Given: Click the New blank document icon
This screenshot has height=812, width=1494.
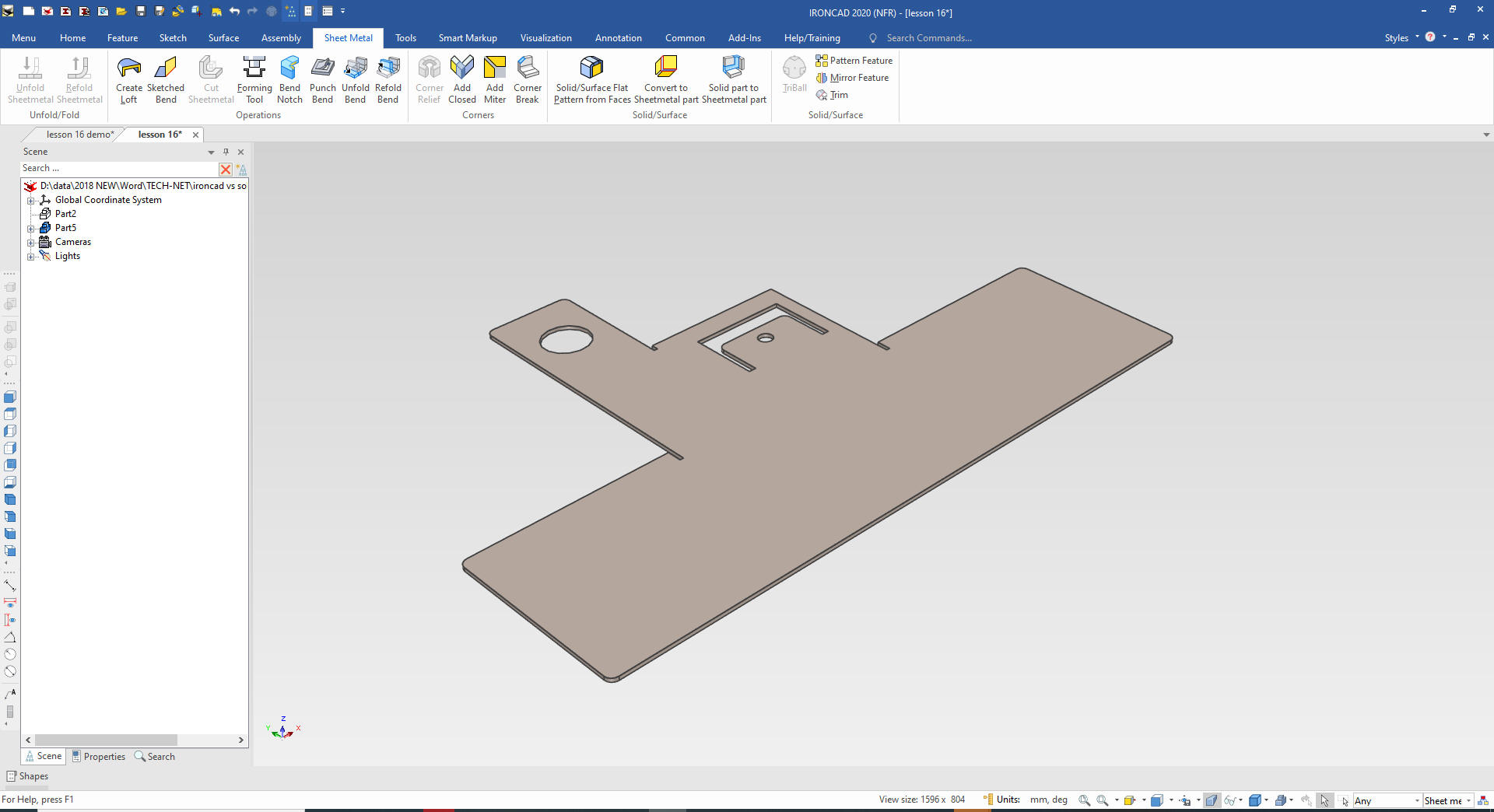Looking at the screenshot, I should [28, 11].
